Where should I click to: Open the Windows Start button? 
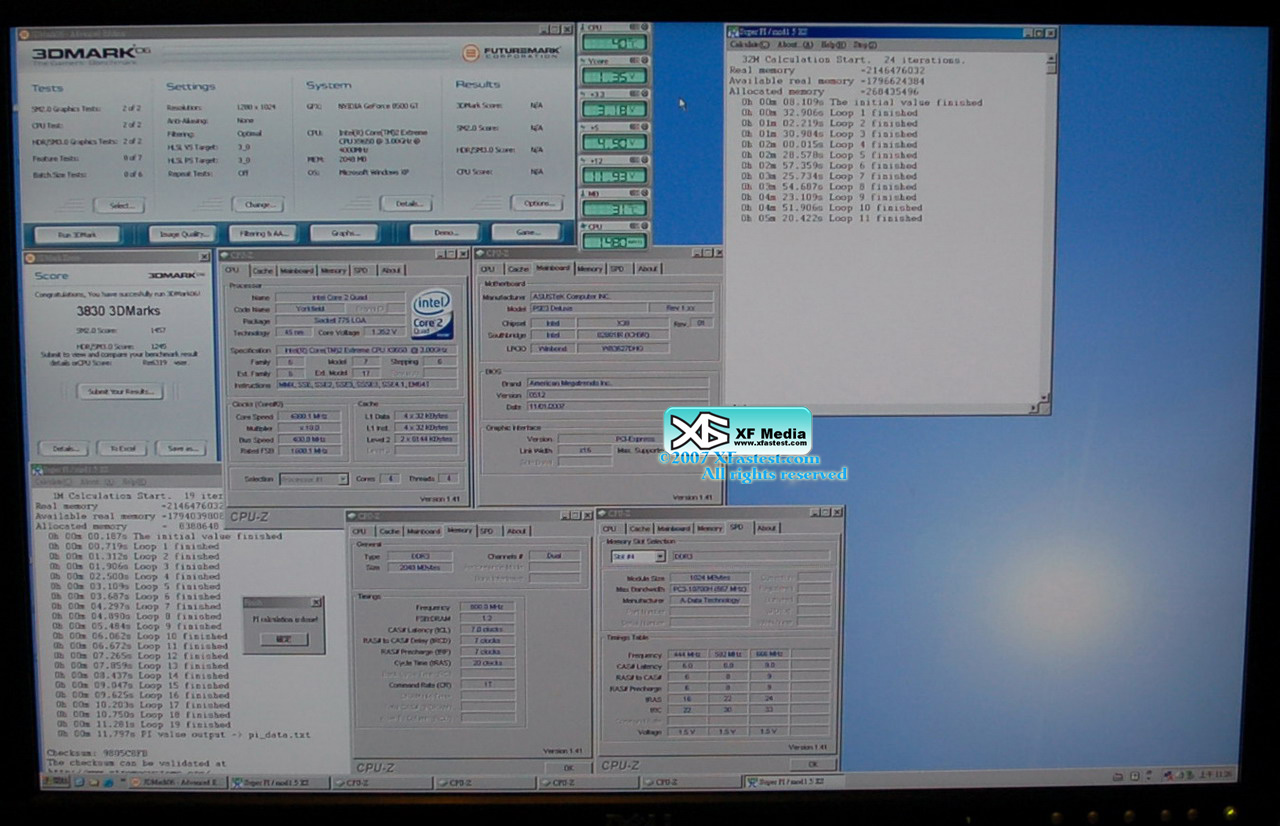(x=55, y=781)
